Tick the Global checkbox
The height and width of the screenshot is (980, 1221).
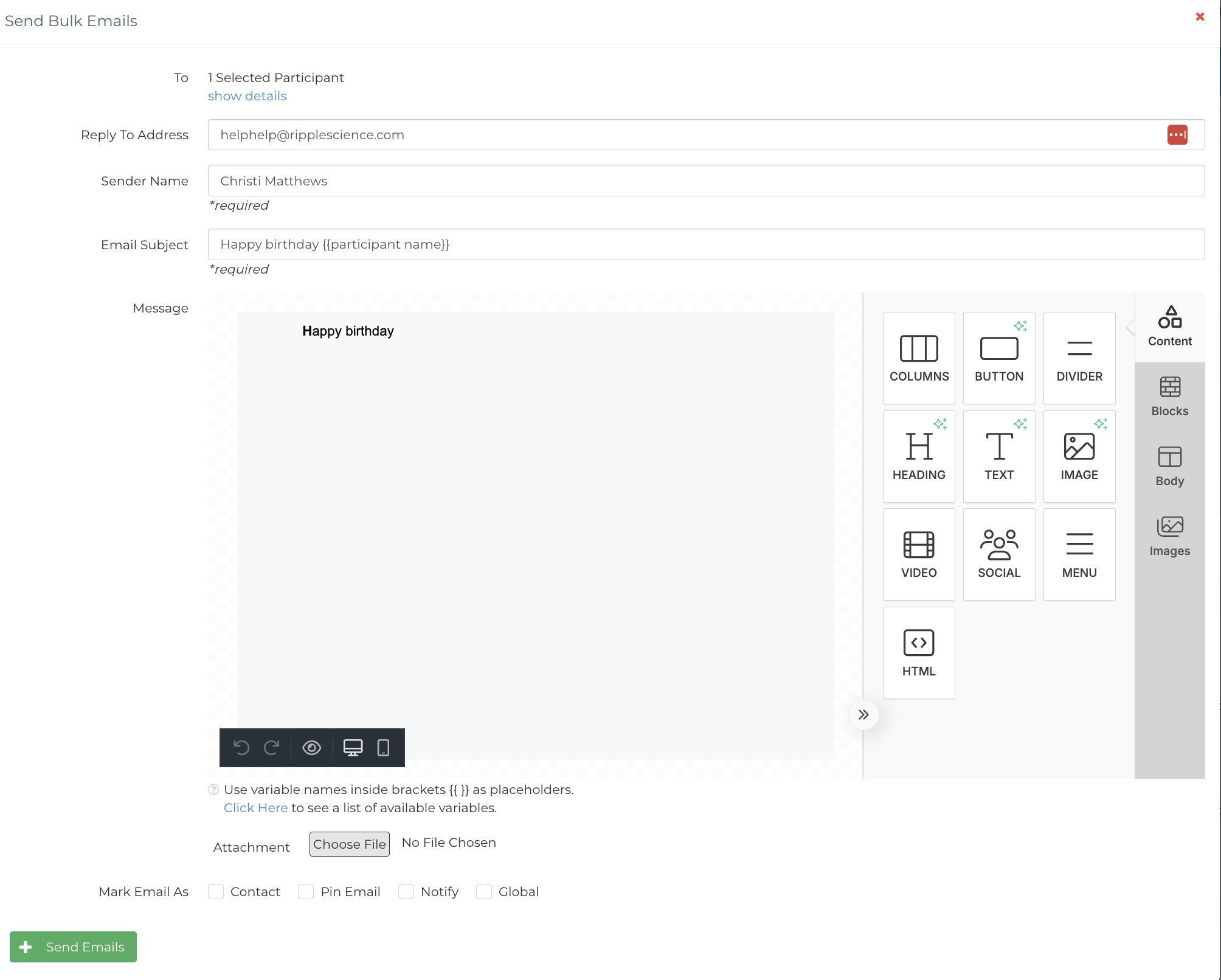[x=484, y=892]
